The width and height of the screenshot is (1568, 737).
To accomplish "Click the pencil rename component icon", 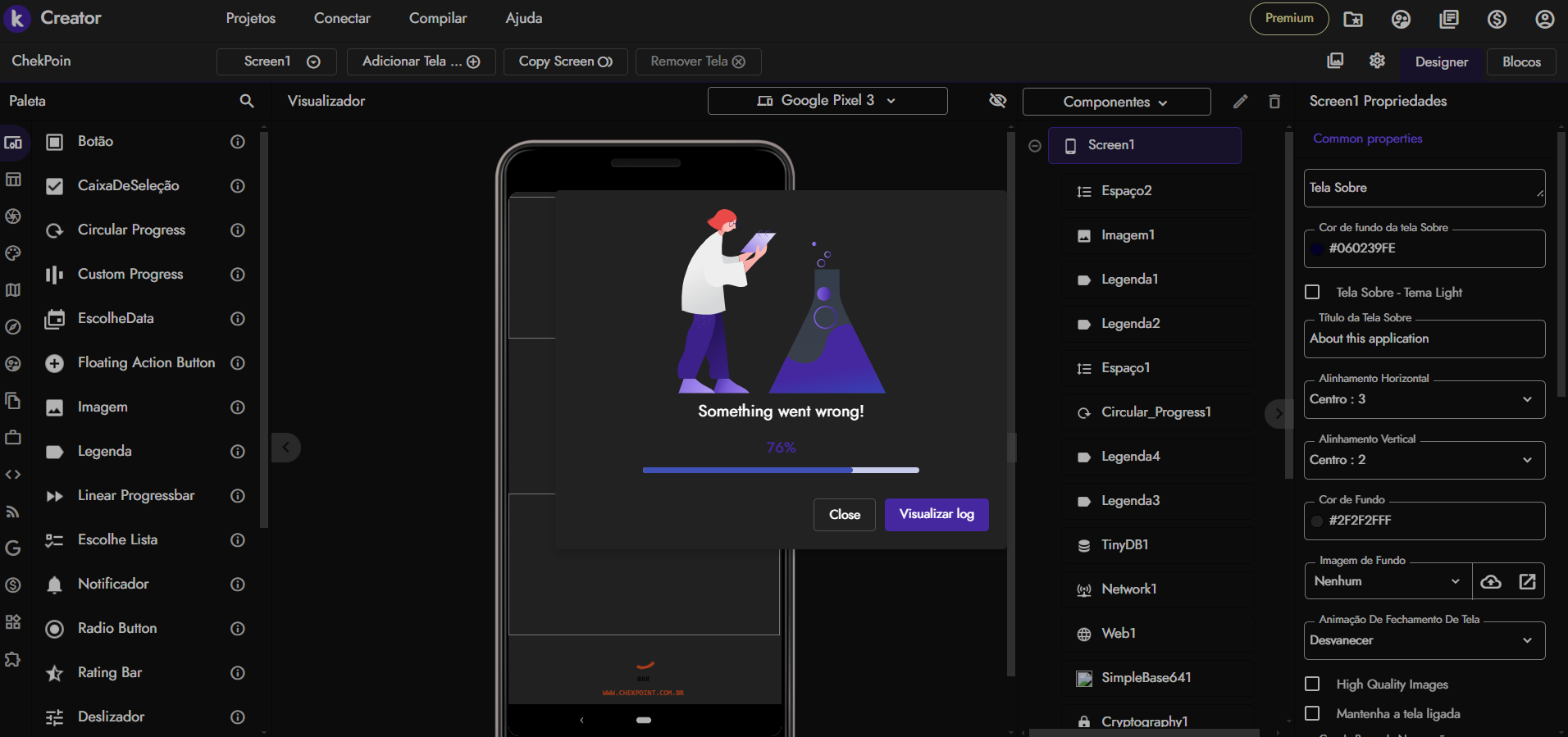I will (x=1240, y=101).
